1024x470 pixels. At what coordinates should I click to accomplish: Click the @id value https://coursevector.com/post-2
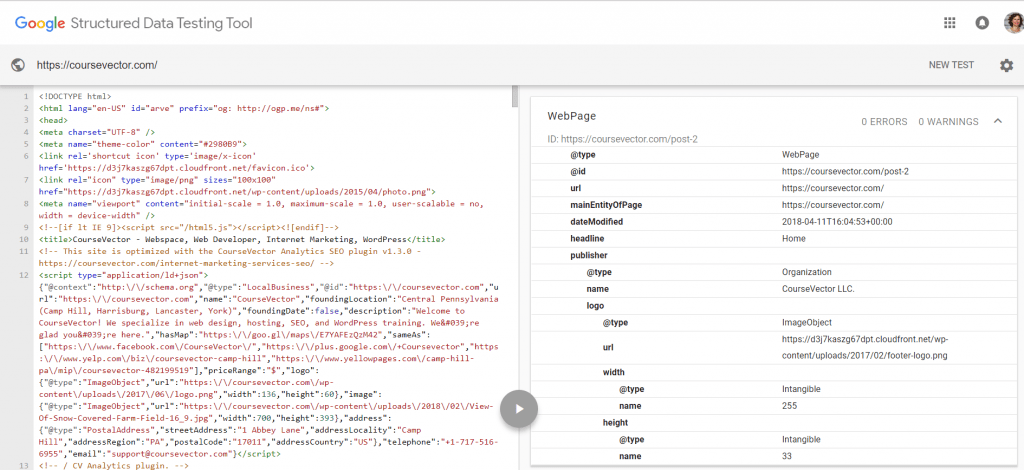pos(845,172)
